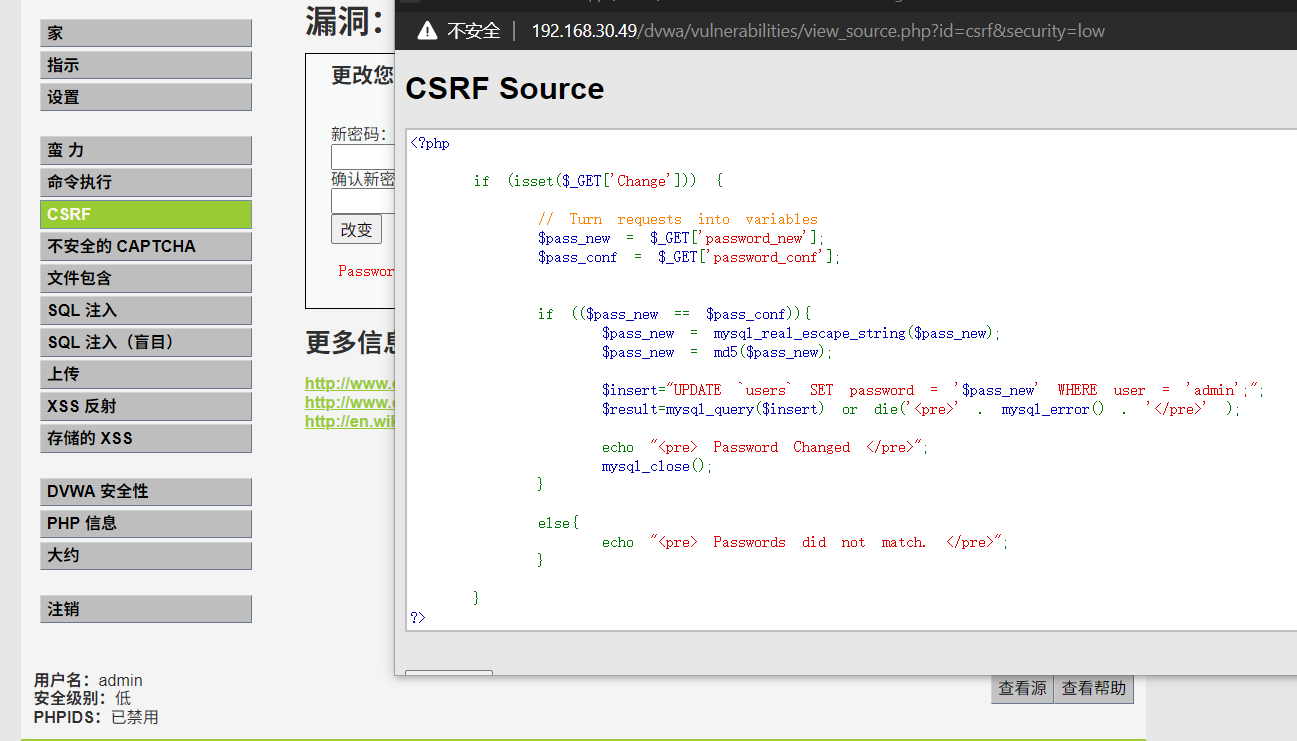The image size is (1297, 741).
Task: Click the 安全级别: 低 status text
Action: [x=82, y=699]
